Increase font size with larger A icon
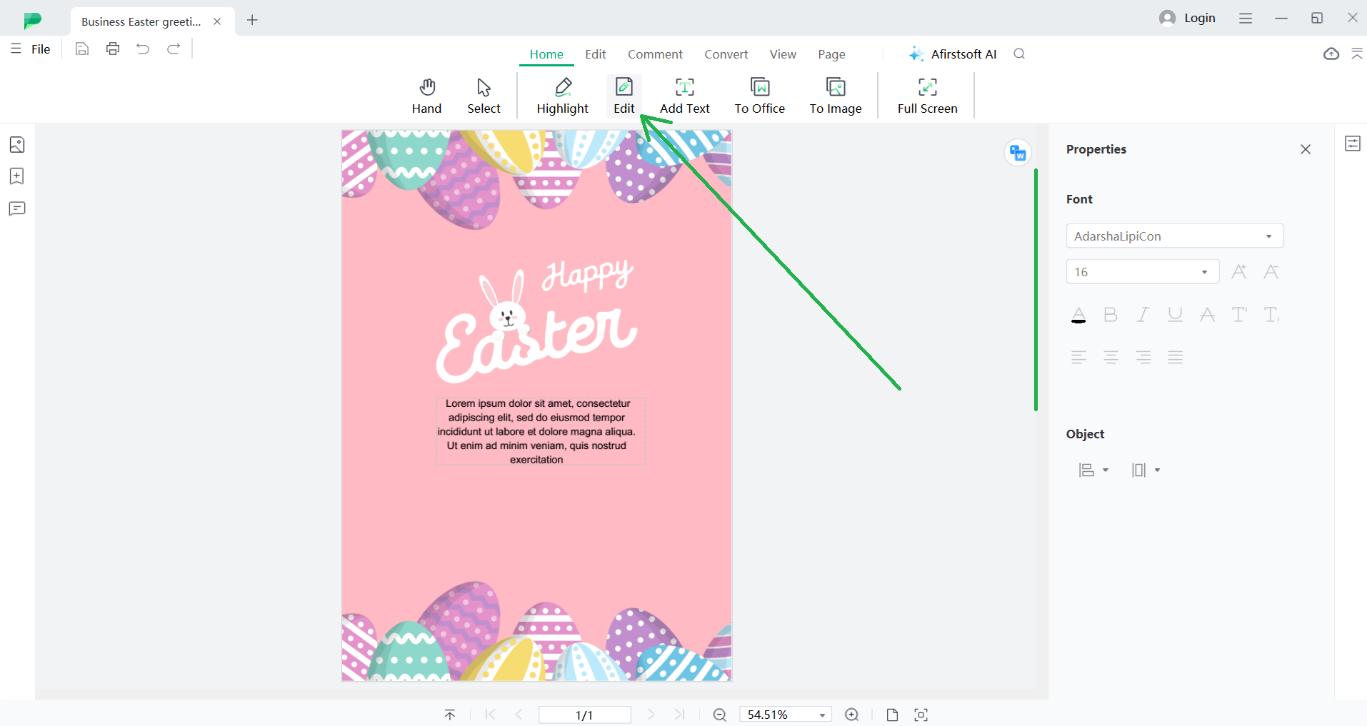 coord(1239,272)
